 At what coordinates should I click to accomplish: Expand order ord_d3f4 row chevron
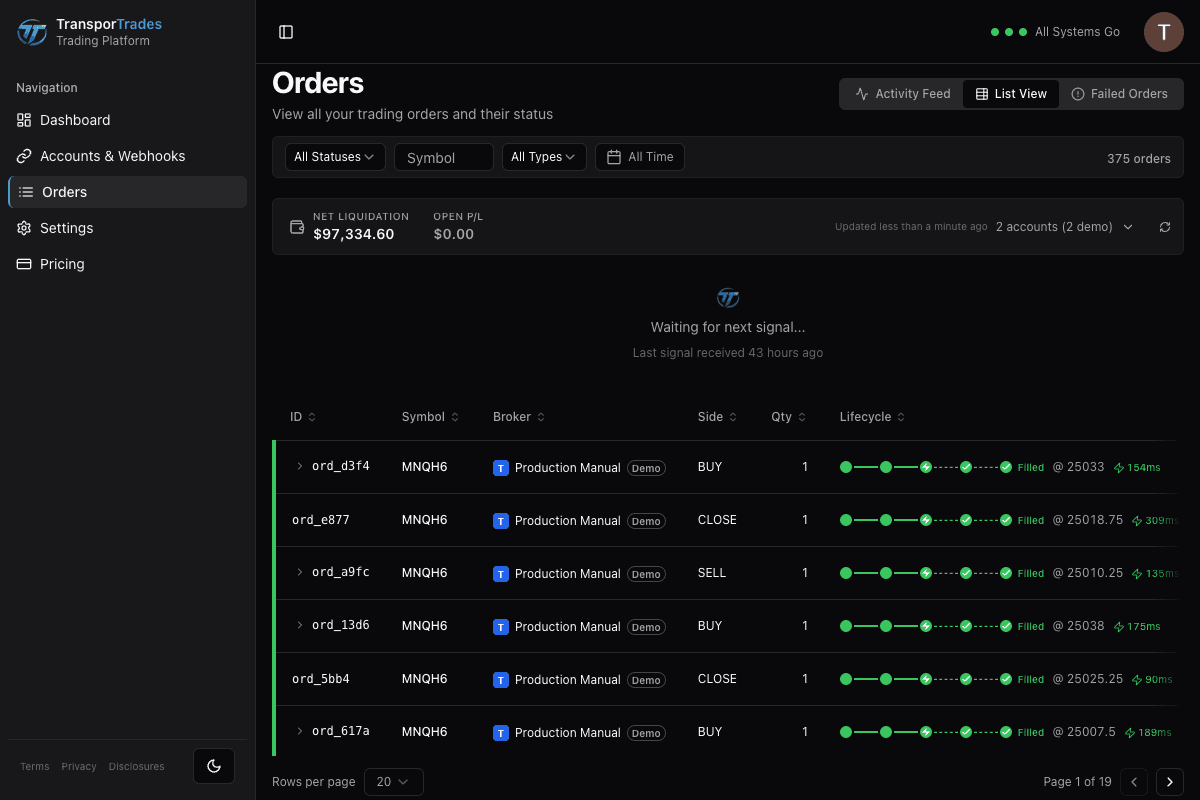(x=299, y=466)
